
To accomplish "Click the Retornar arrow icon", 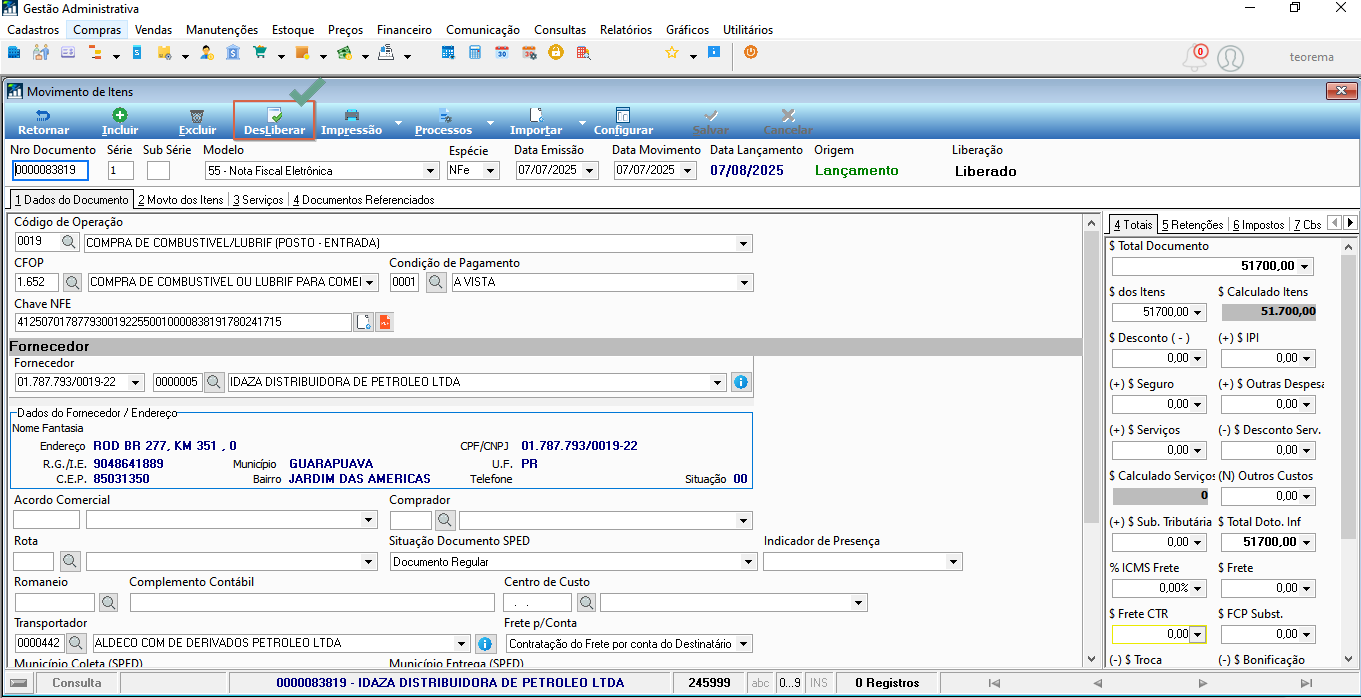I will coord(43,115).
